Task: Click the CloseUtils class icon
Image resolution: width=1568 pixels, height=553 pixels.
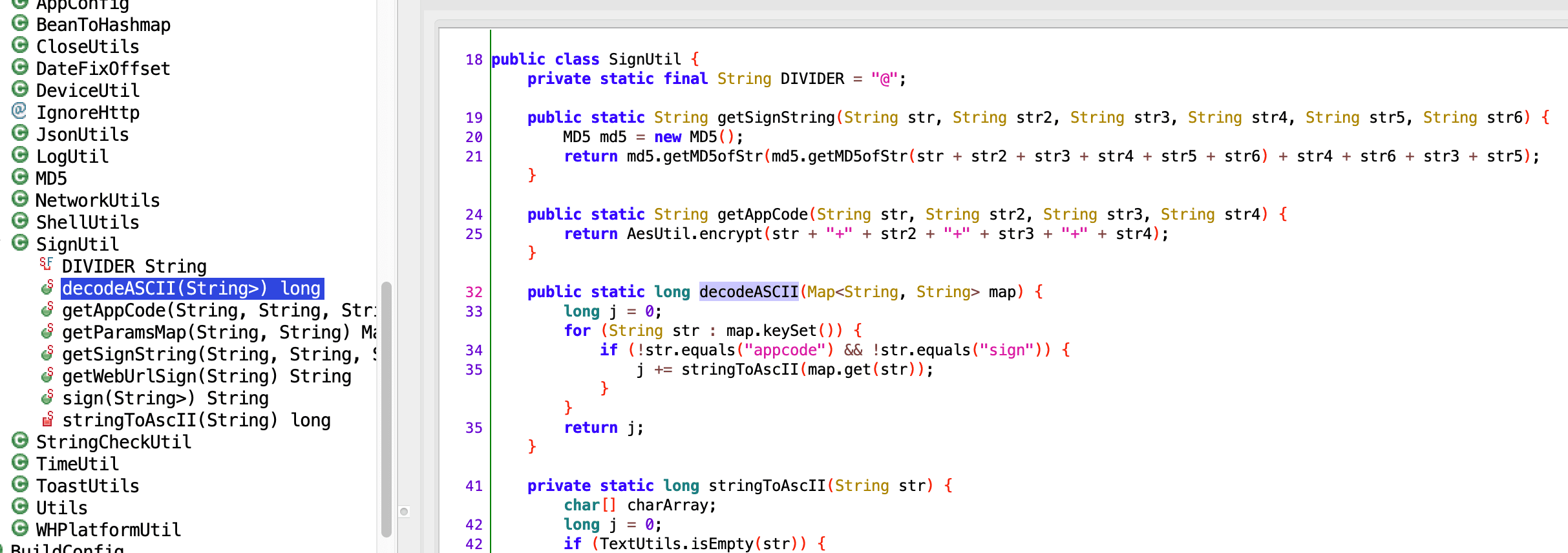Action: coord(20,46)
